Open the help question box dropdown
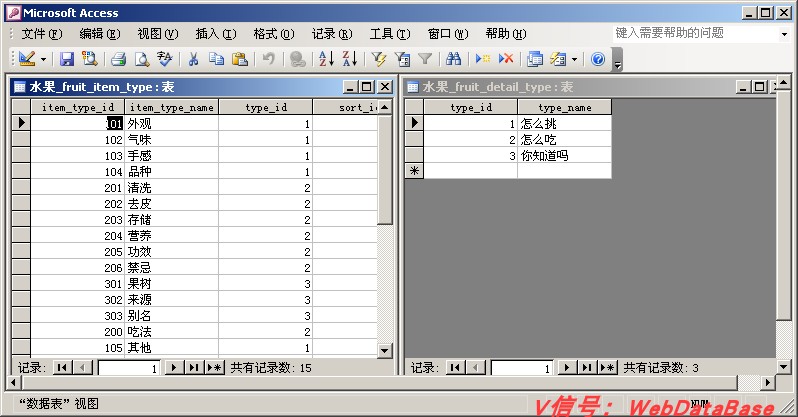The width and height of the screenshot is (798, 417). (784, 34)
